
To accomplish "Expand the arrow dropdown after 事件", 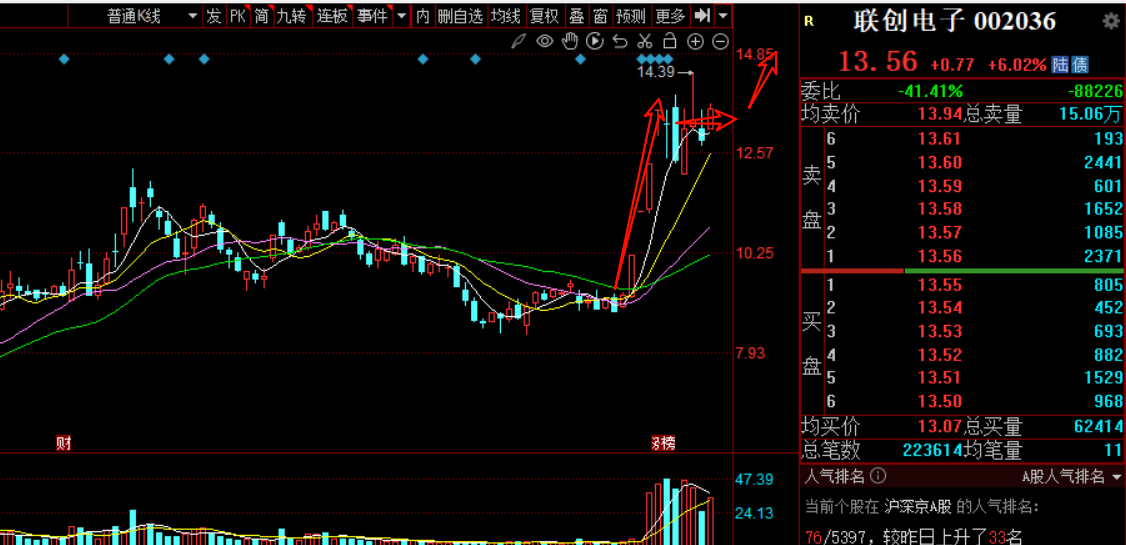I will pyautogui.click(x=401, y=16).
